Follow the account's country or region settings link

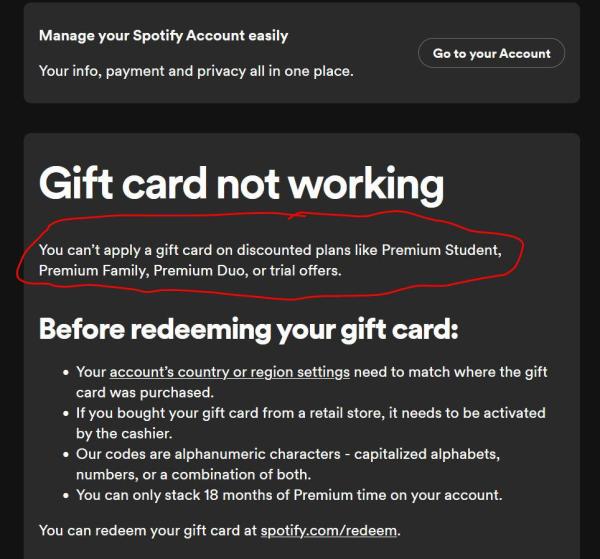coord(230,372)
